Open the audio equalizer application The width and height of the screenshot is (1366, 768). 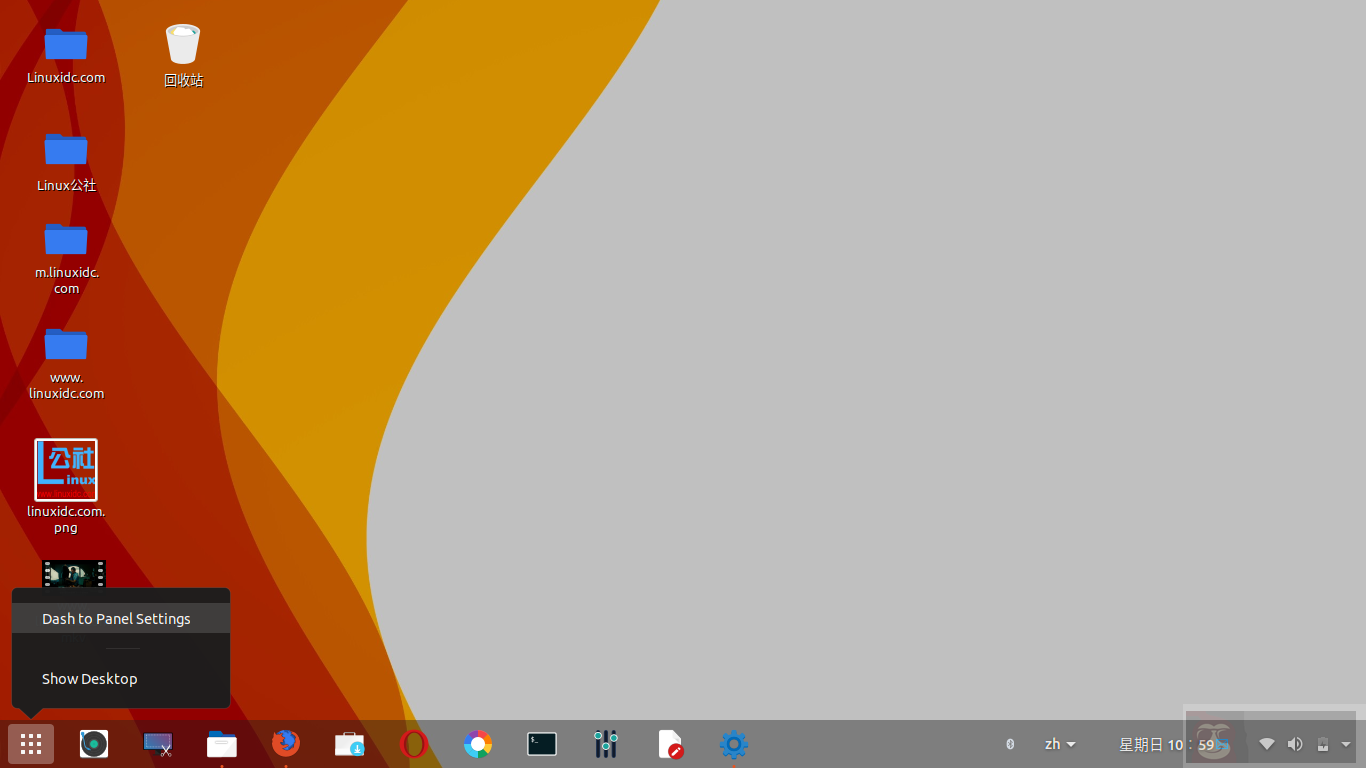(606, 744)
